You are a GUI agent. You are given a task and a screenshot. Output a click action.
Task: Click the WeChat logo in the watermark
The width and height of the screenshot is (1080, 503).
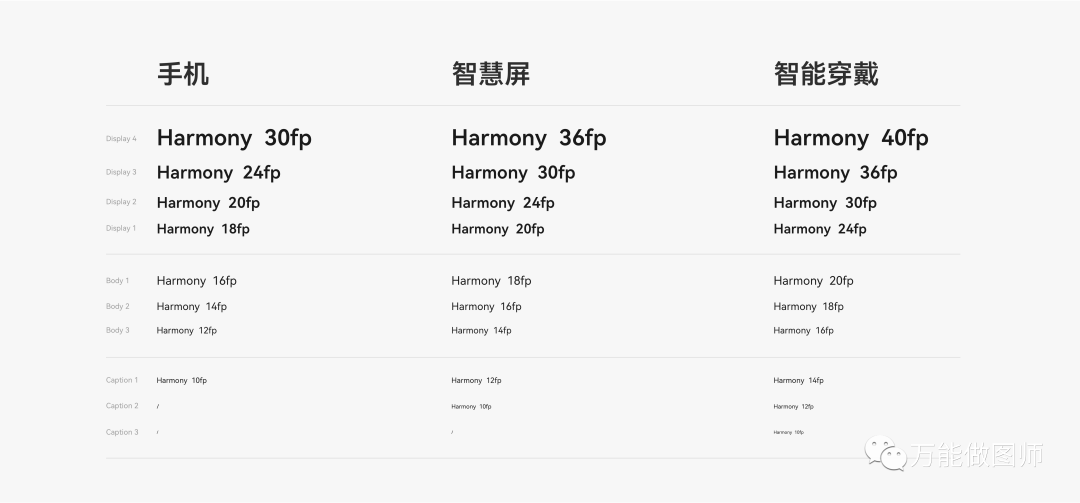pyautogui.click(x=885, y=453)
